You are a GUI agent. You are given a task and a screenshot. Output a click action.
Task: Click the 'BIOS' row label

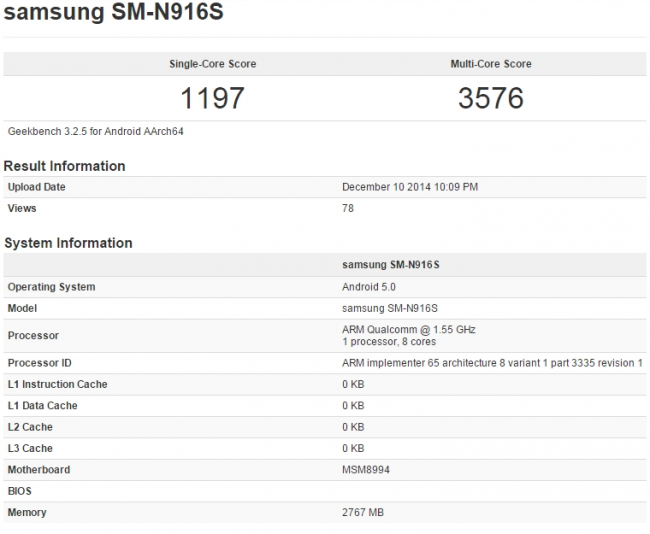point(19,491)
